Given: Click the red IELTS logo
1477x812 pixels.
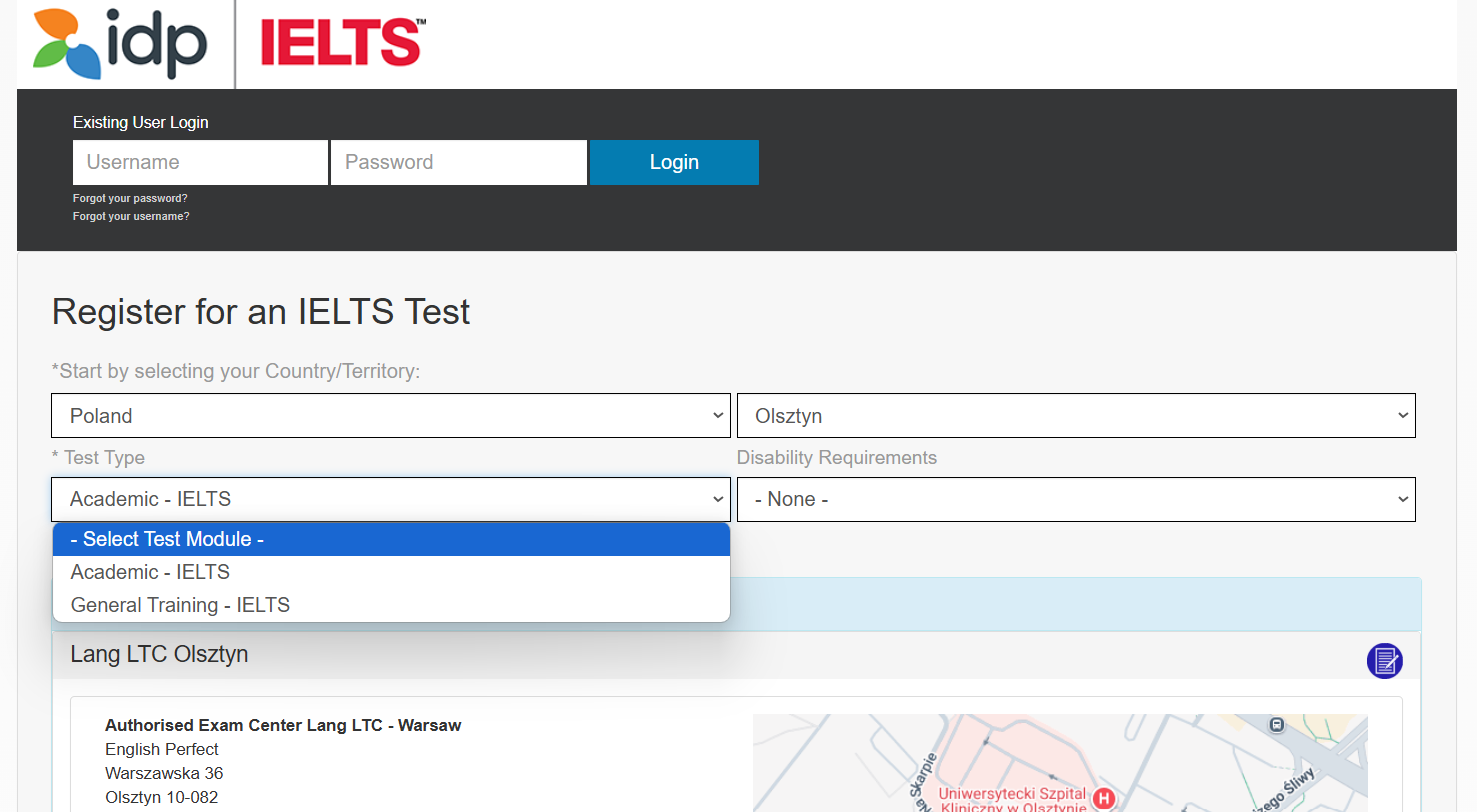Looking at the screenshot, I should (x=342, y=44).
